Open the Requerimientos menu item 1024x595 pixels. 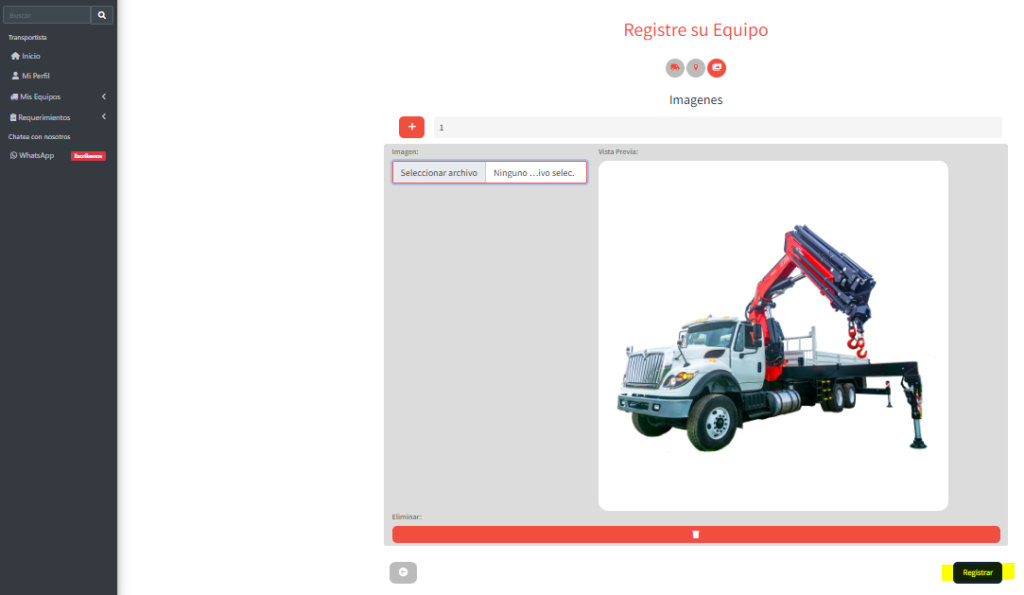(x=44, y=117)
